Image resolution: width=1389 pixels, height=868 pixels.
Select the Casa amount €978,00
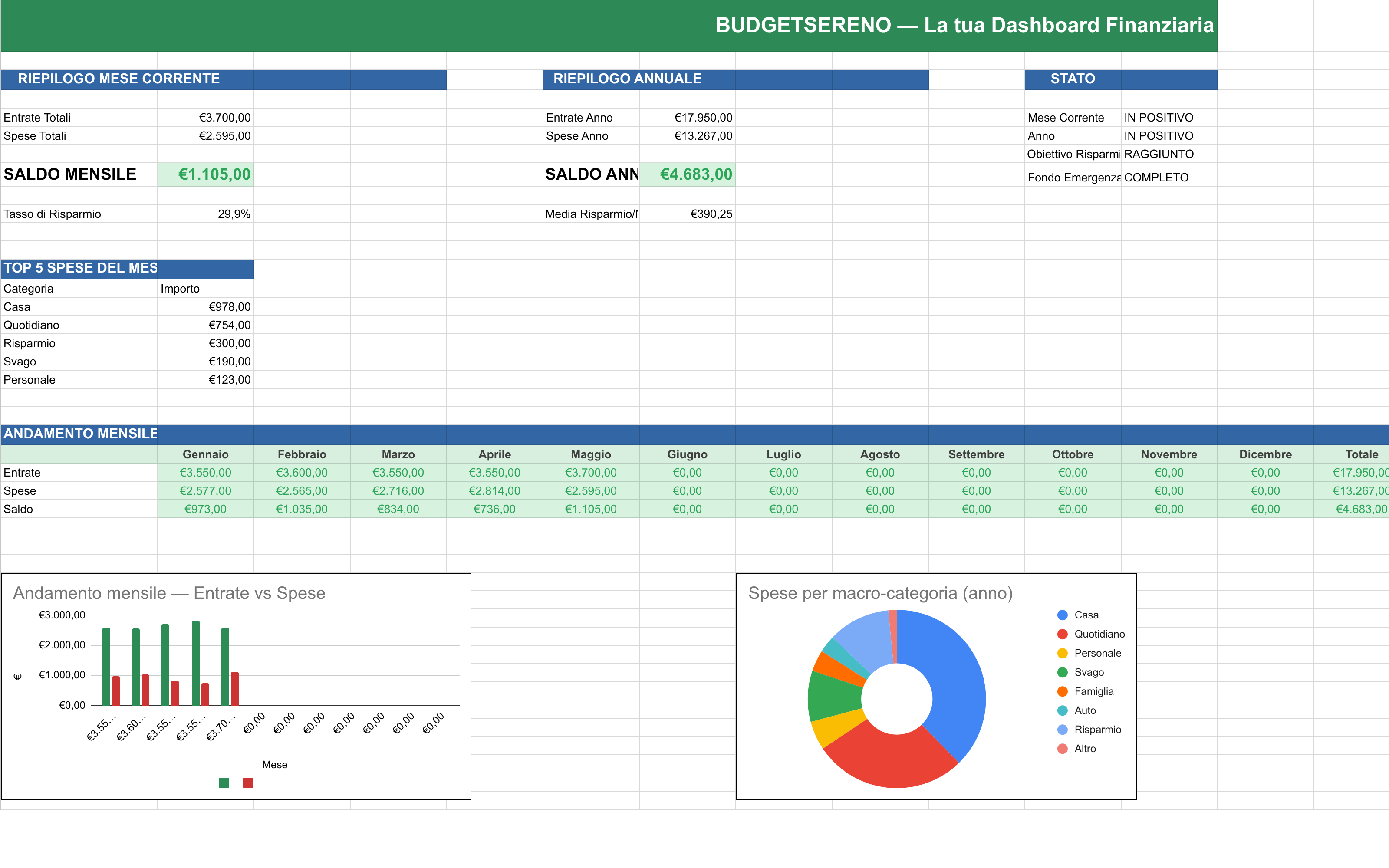pyautogui.click(x=205, y=307)
